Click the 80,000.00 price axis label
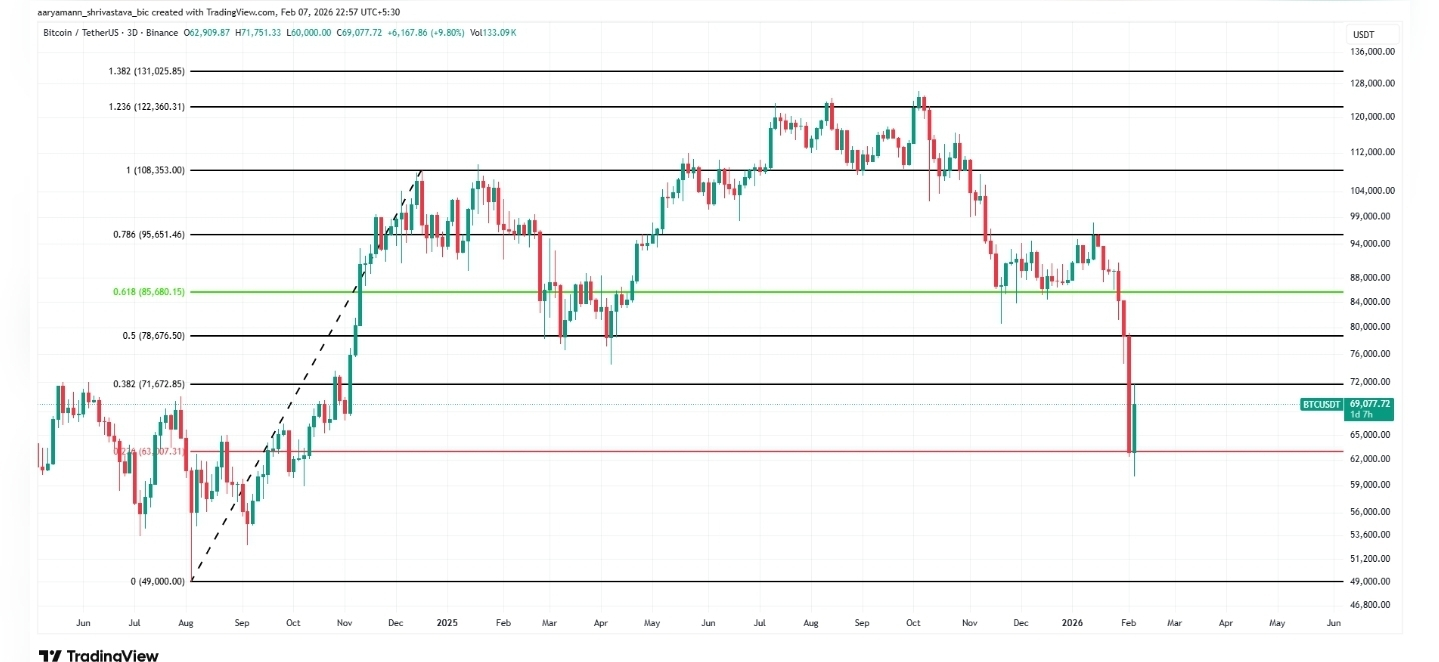 [x=1369, y=327]
